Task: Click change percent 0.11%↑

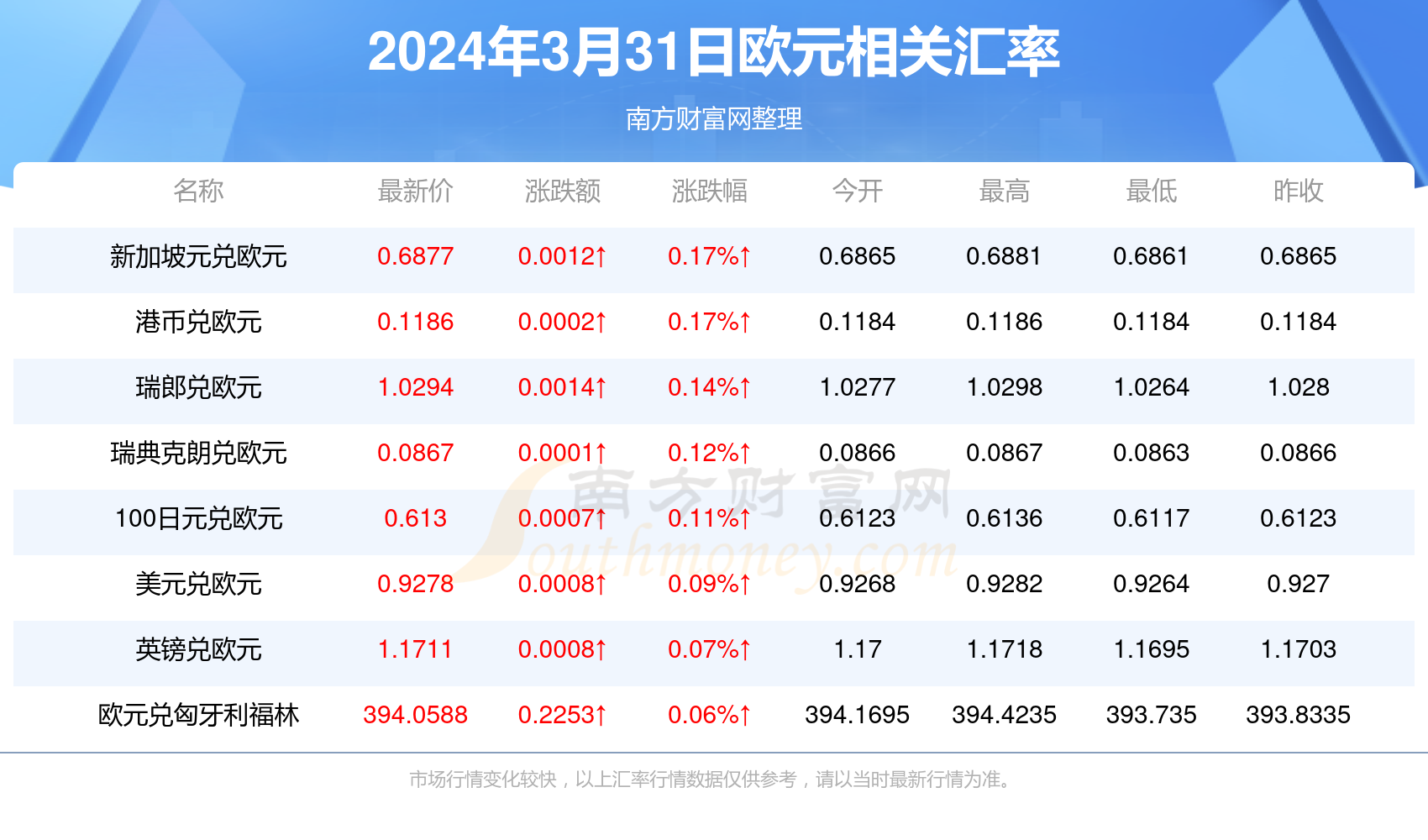Action: tap(709, 518)
